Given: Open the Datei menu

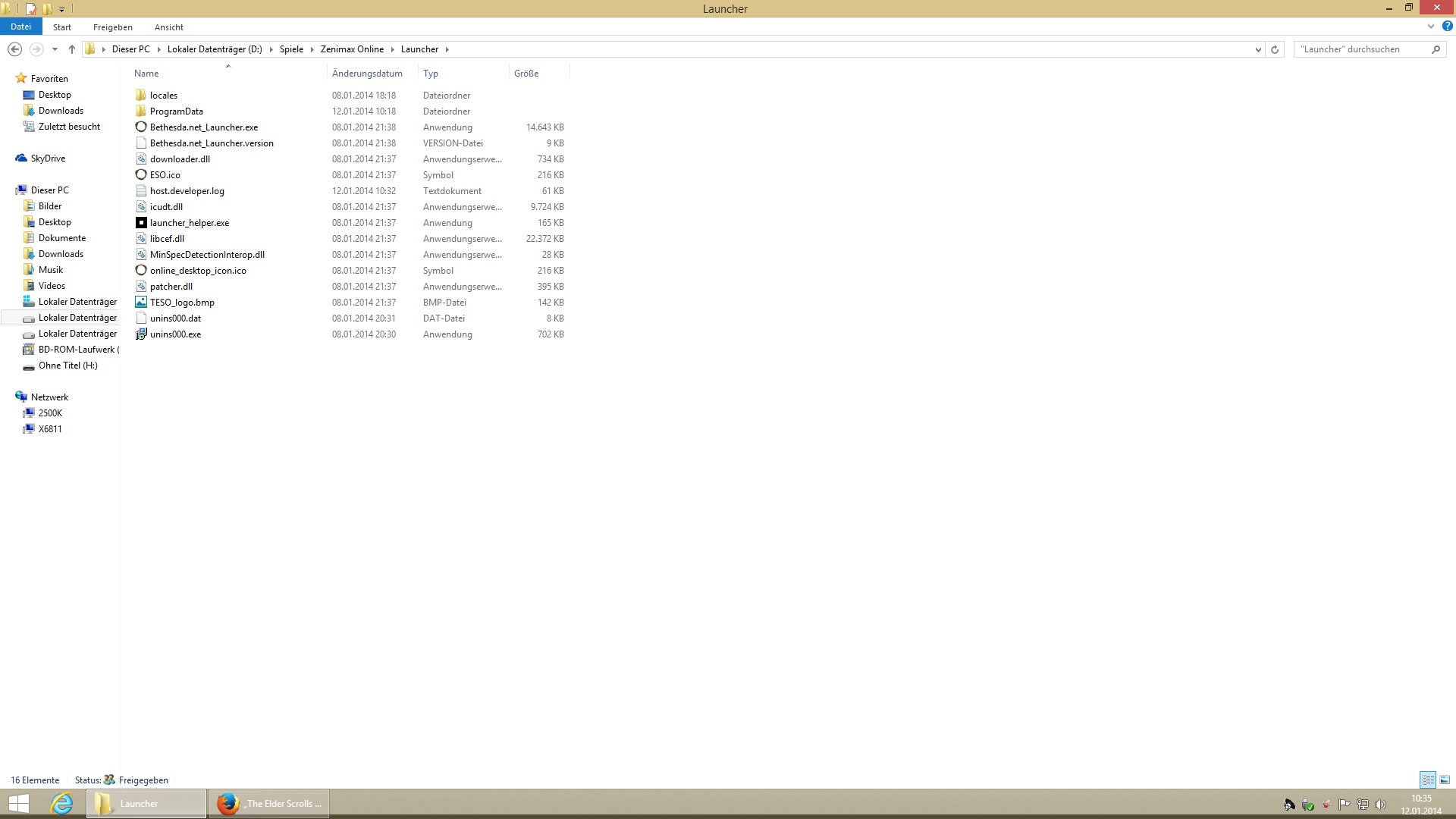Looking at the screenshot, I should [x=20, y=27].
